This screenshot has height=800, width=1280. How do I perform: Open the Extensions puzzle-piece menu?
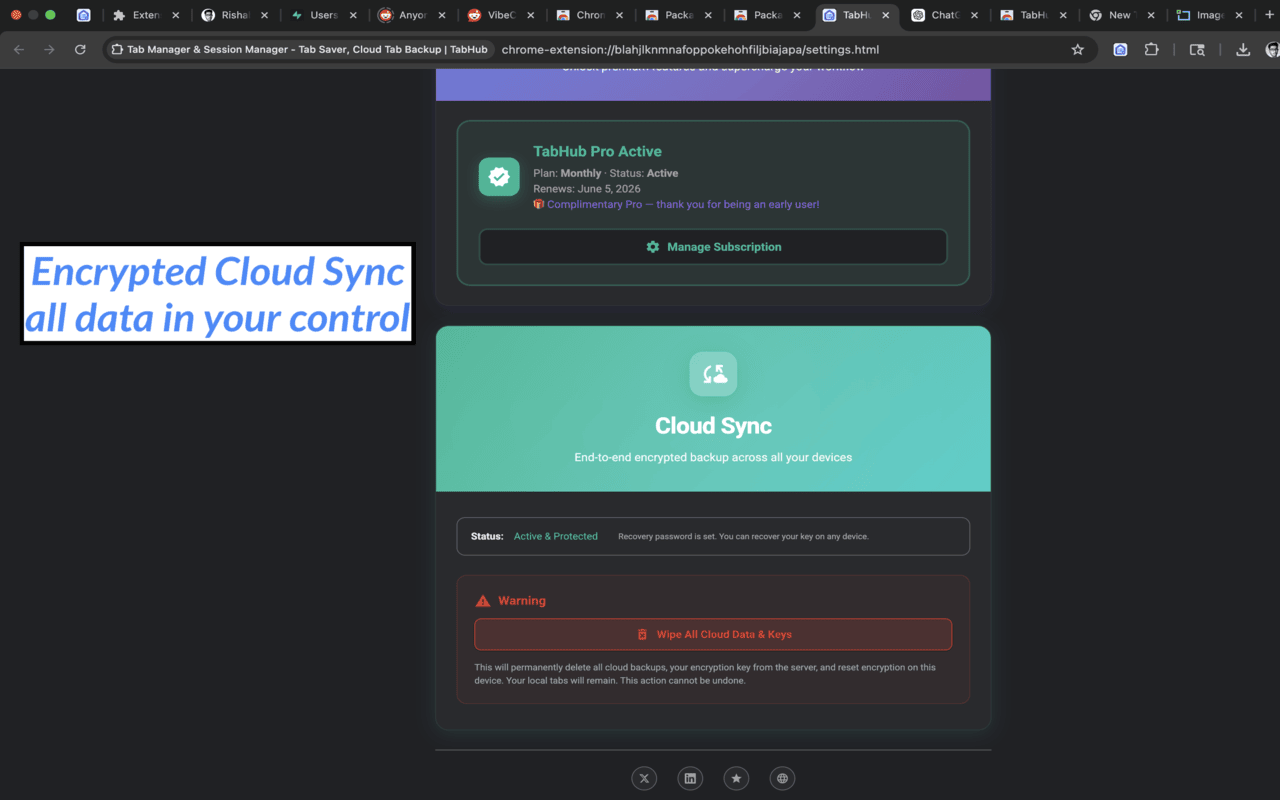(x=1151, y=49)
